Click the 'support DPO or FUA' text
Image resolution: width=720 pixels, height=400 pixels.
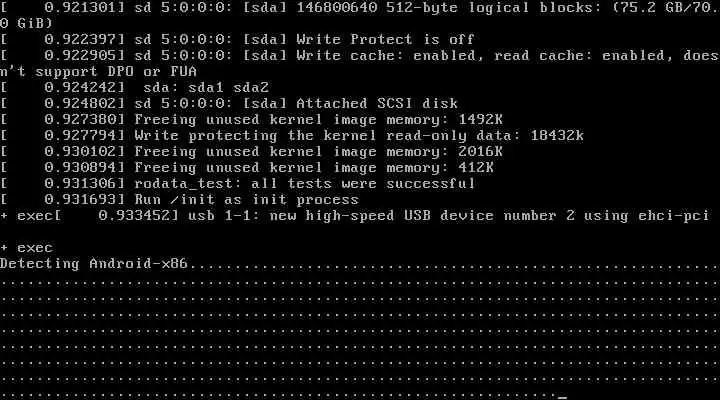116,72
